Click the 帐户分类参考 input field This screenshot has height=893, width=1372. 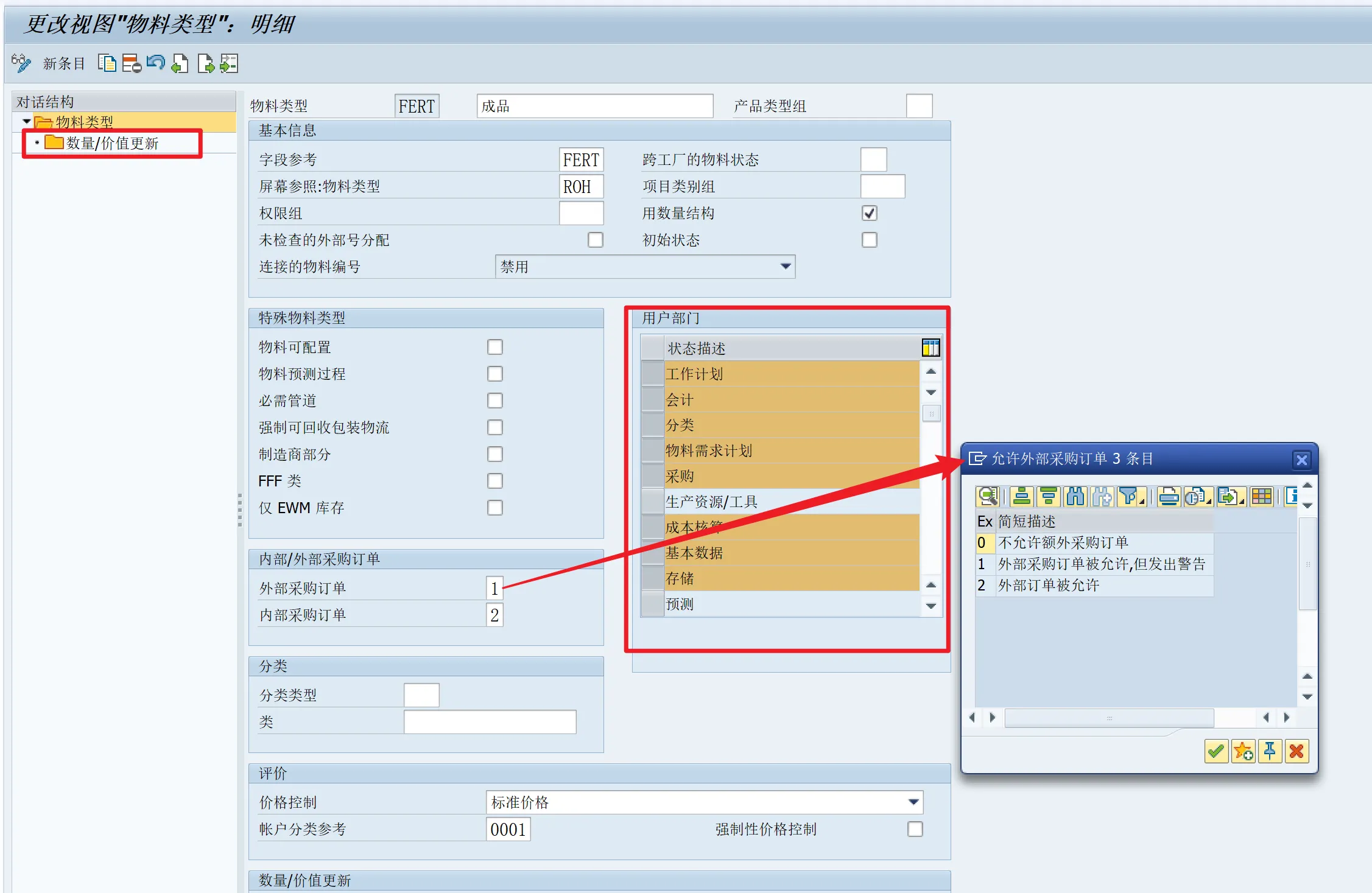click(508, 829)
